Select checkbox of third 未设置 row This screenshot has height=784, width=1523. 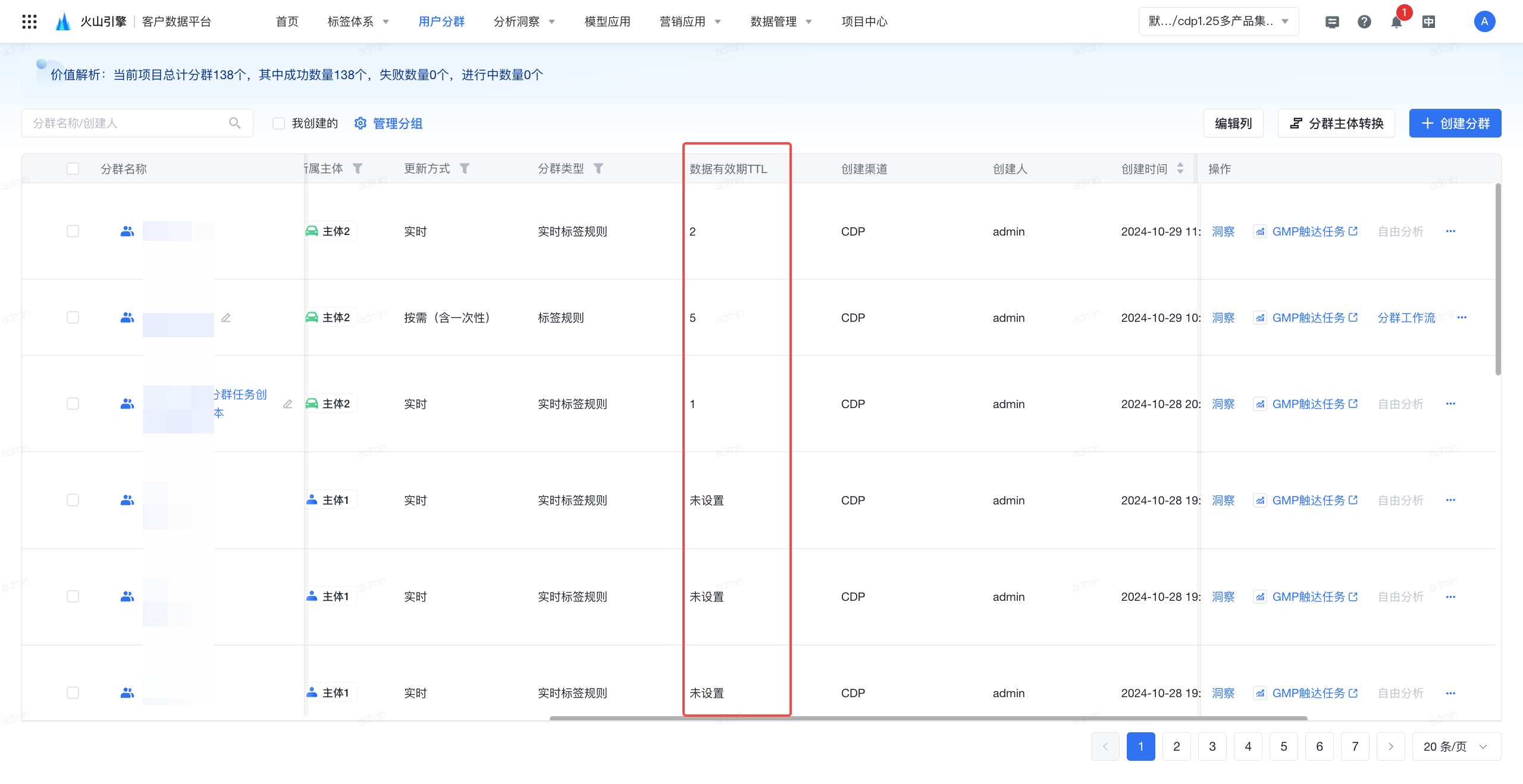pos(73,692)
